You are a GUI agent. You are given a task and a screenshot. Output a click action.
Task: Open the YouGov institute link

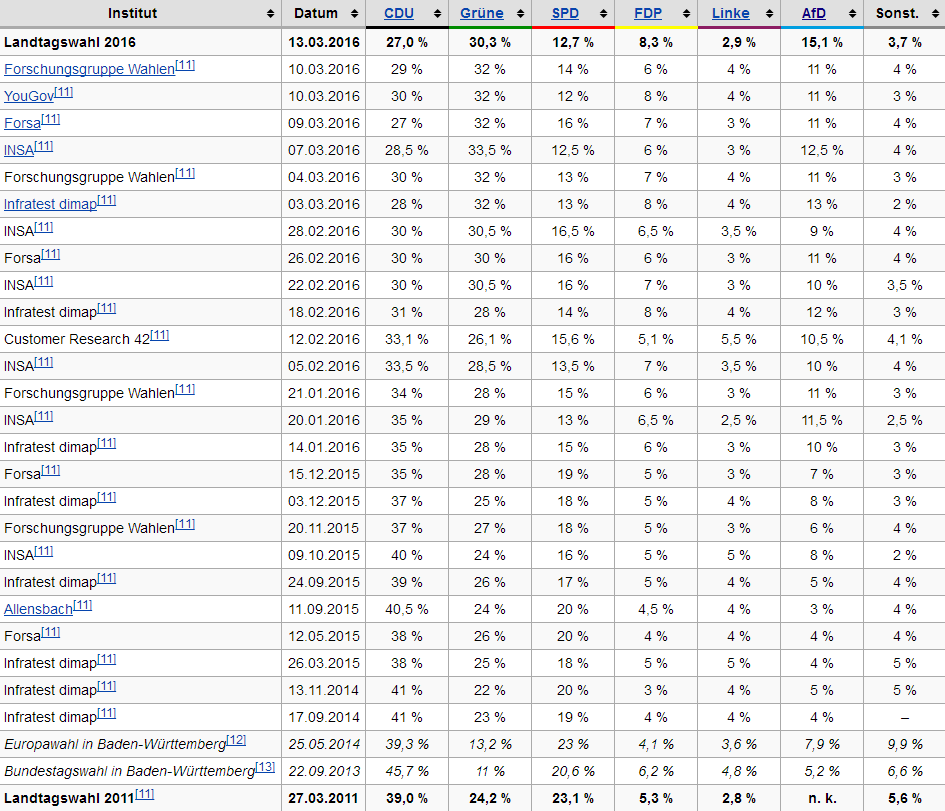29,96
